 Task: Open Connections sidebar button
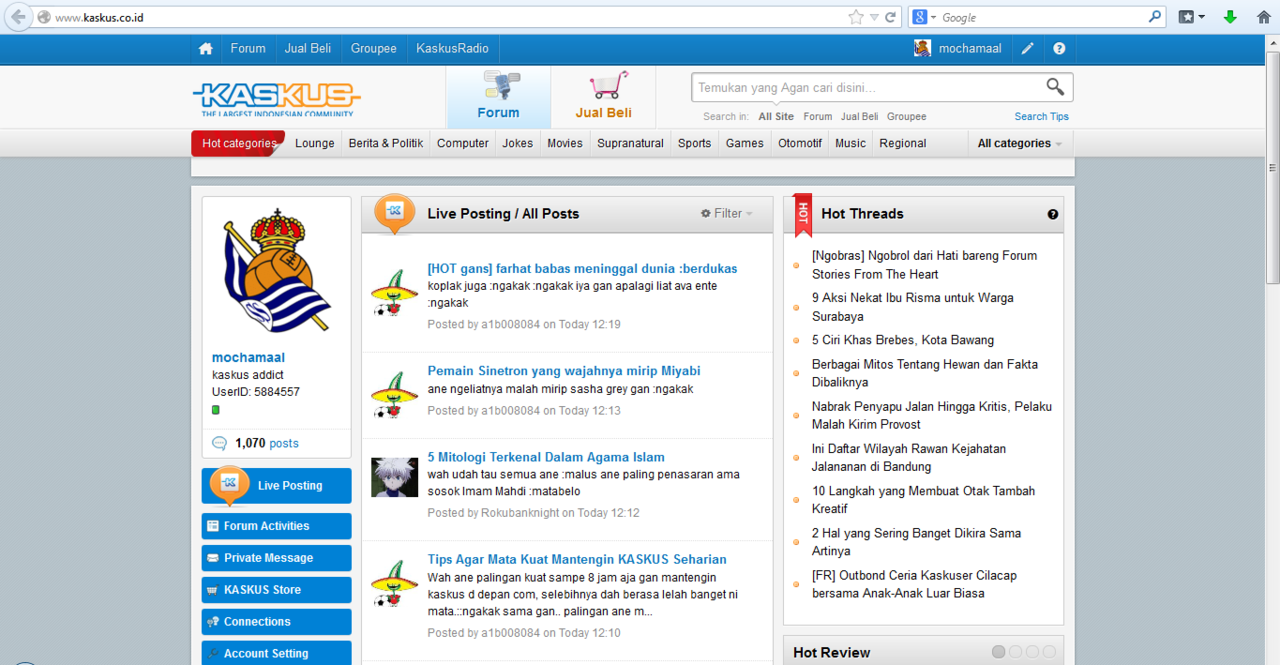(276, 622)
